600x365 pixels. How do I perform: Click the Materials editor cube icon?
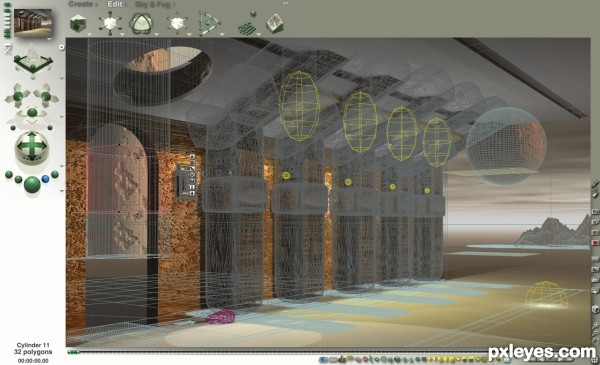(78, 23)
